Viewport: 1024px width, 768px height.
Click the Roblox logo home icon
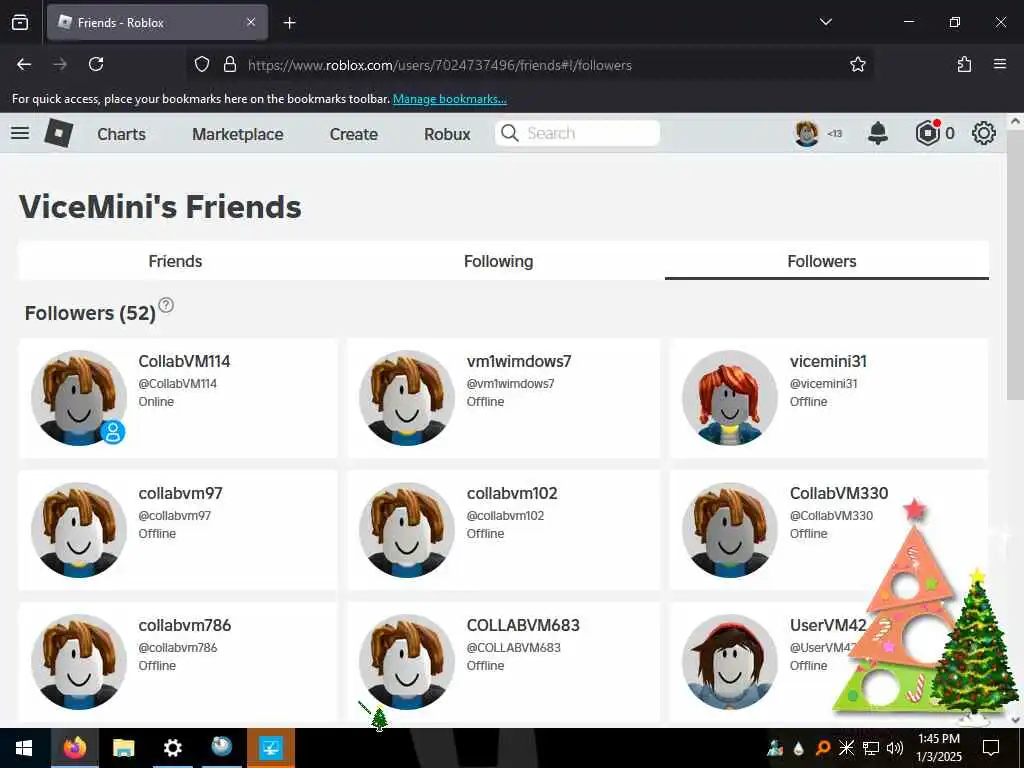point(59,133)
